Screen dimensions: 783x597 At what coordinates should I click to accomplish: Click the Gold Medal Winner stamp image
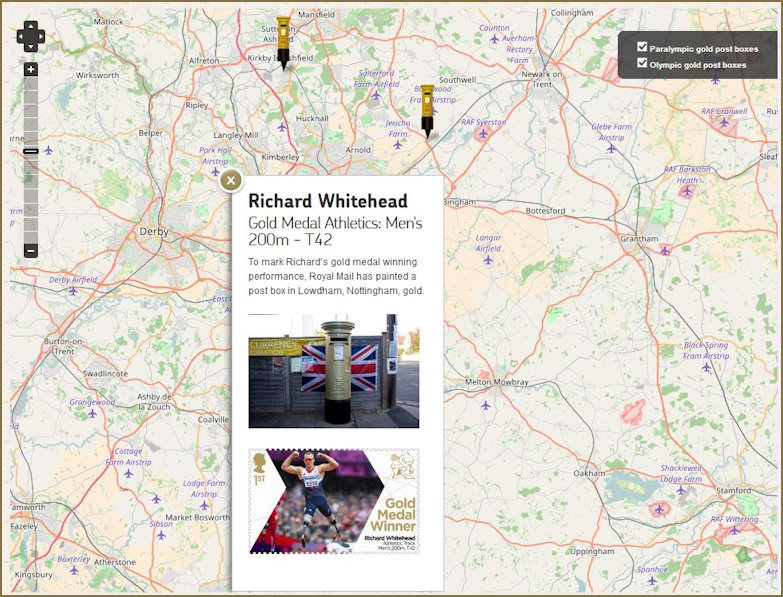pyautogui.click(x=333, y=501)
